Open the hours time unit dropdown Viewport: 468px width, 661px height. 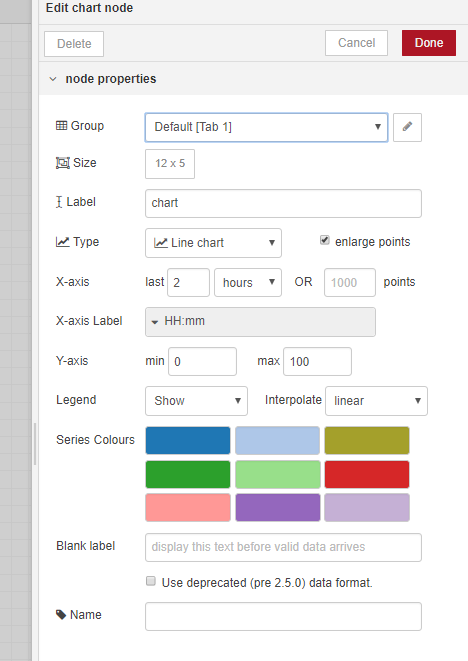click(248, 282)
